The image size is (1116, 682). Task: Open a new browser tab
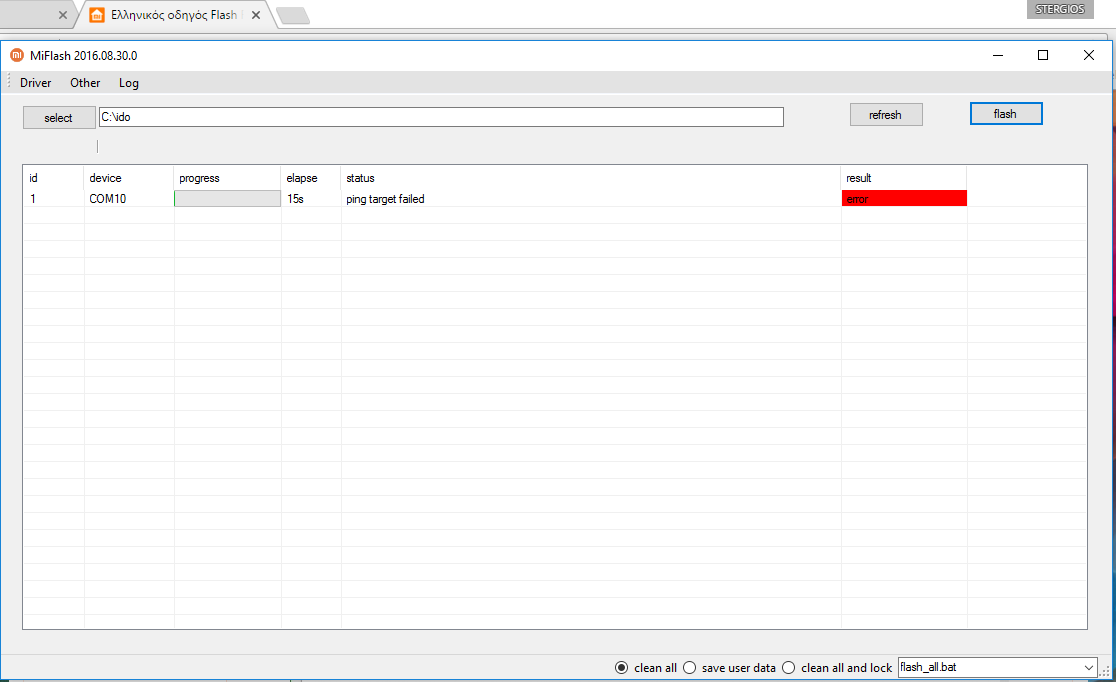pos(293,16)
